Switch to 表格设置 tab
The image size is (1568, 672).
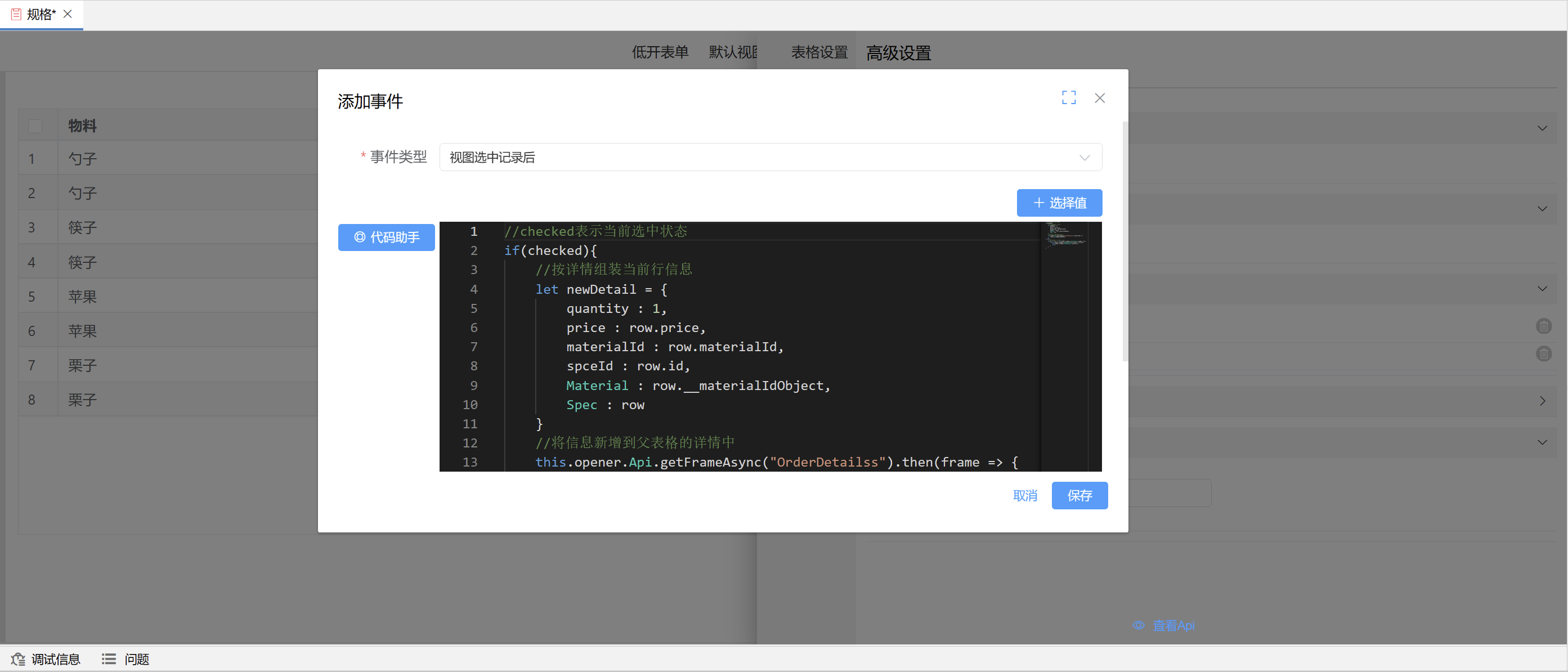819,53
